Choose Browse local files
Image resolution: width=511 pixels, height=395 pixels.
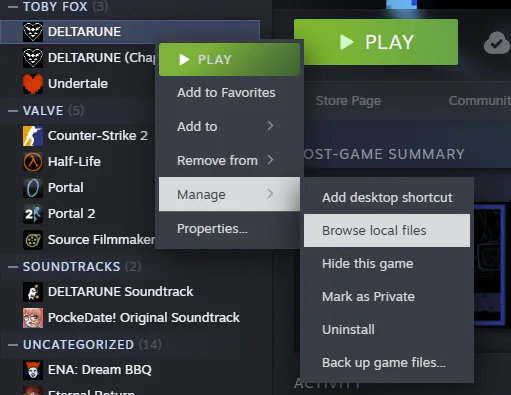(x=387, y=231)
